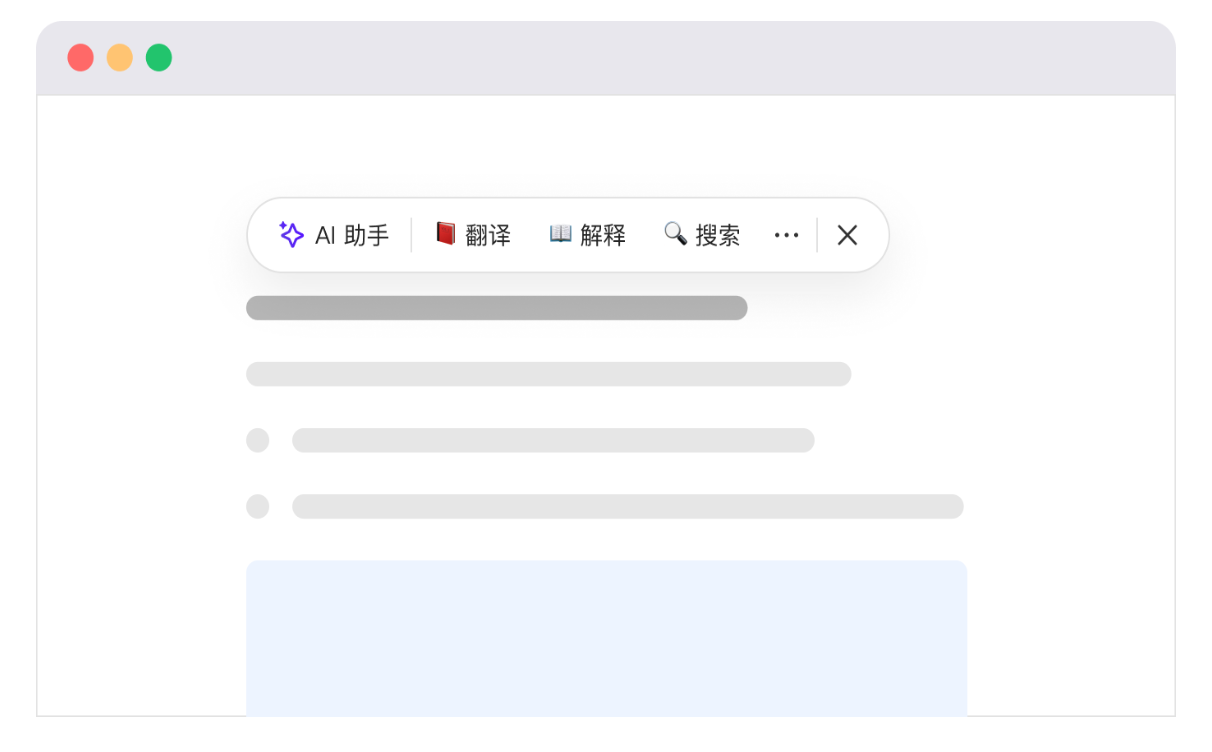Click the yellow traffic light button
1212x752 pixels.
pos(118,57)
